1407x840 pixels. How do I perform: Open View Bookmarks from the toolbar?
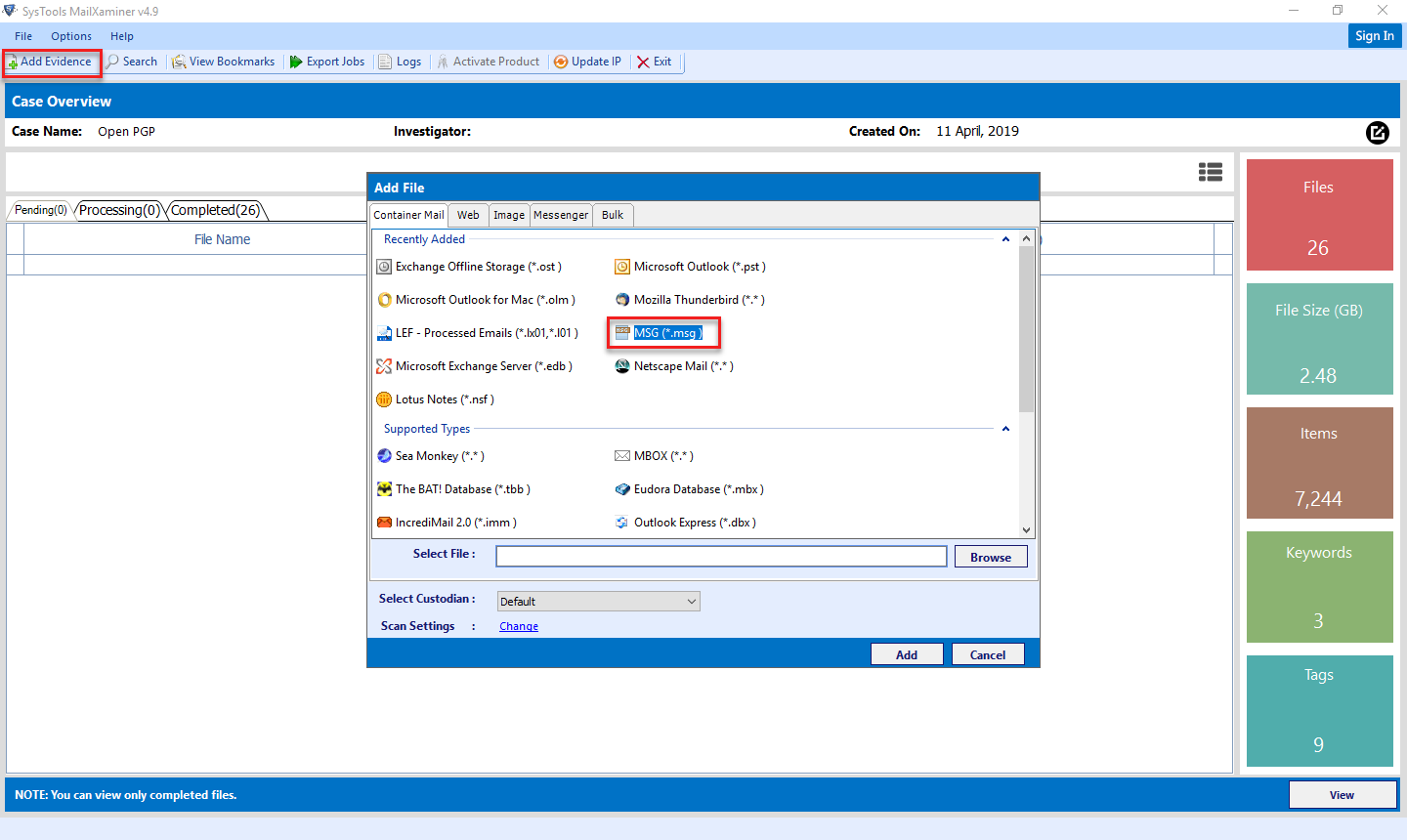tap(224, 62)
